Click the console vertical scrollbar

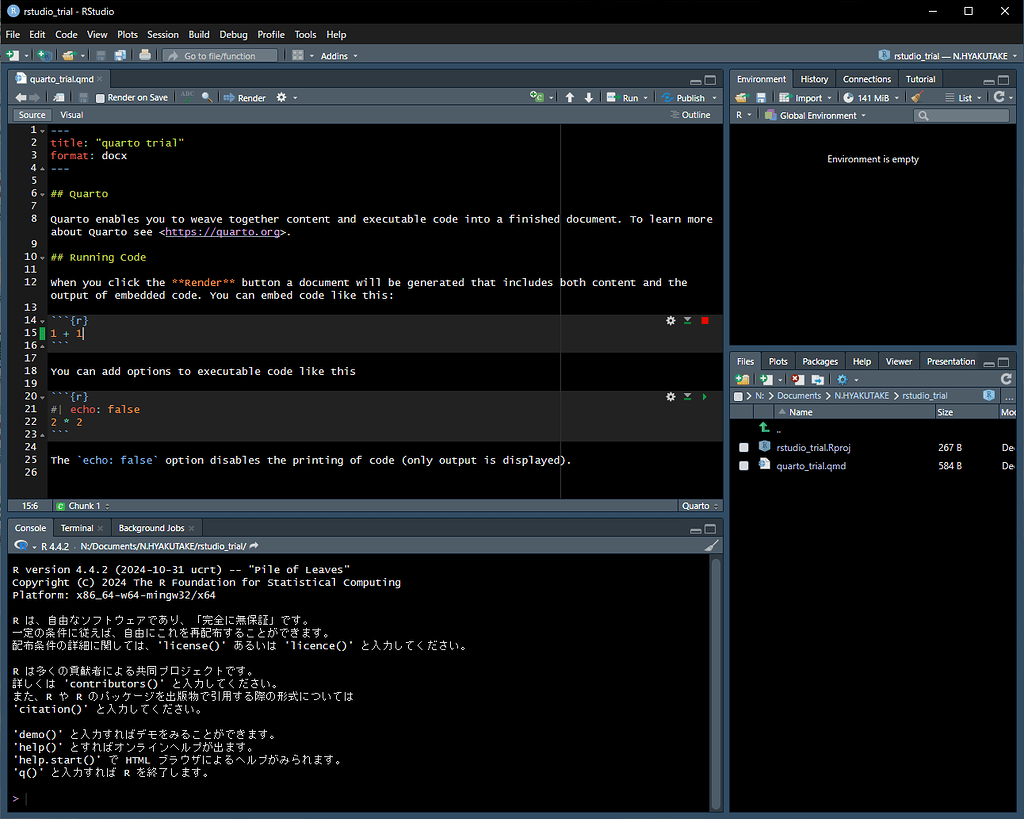(716, 682)
